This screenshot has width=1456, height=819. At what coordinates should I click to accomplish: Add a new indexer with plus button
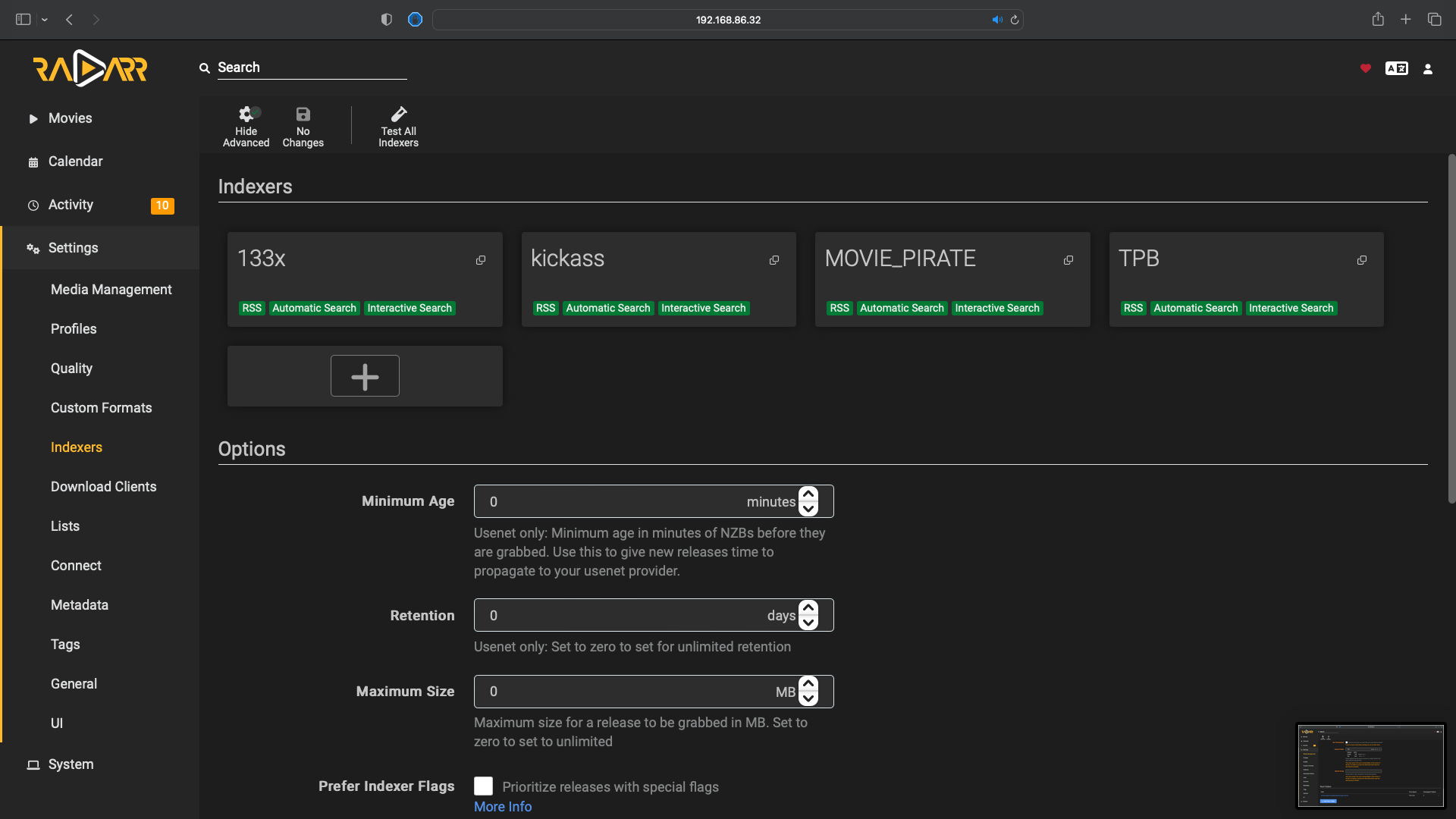pos(365,376)
